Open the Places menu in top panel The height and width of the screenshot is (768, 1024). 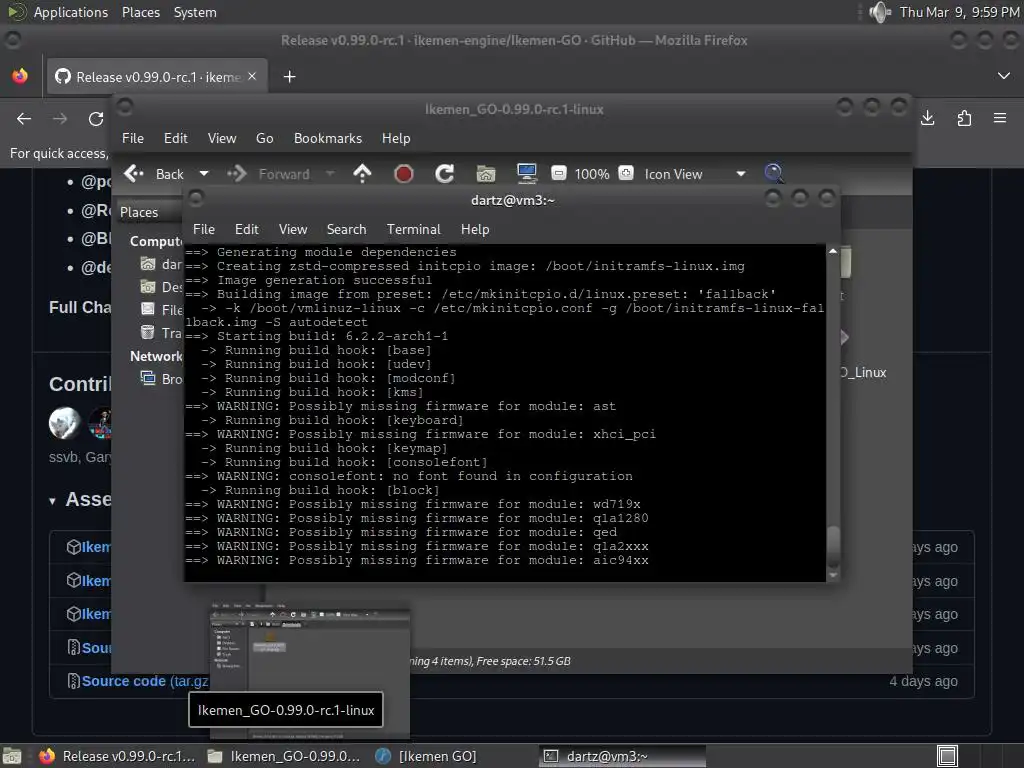pyautogui.click(x=140, y=12)
